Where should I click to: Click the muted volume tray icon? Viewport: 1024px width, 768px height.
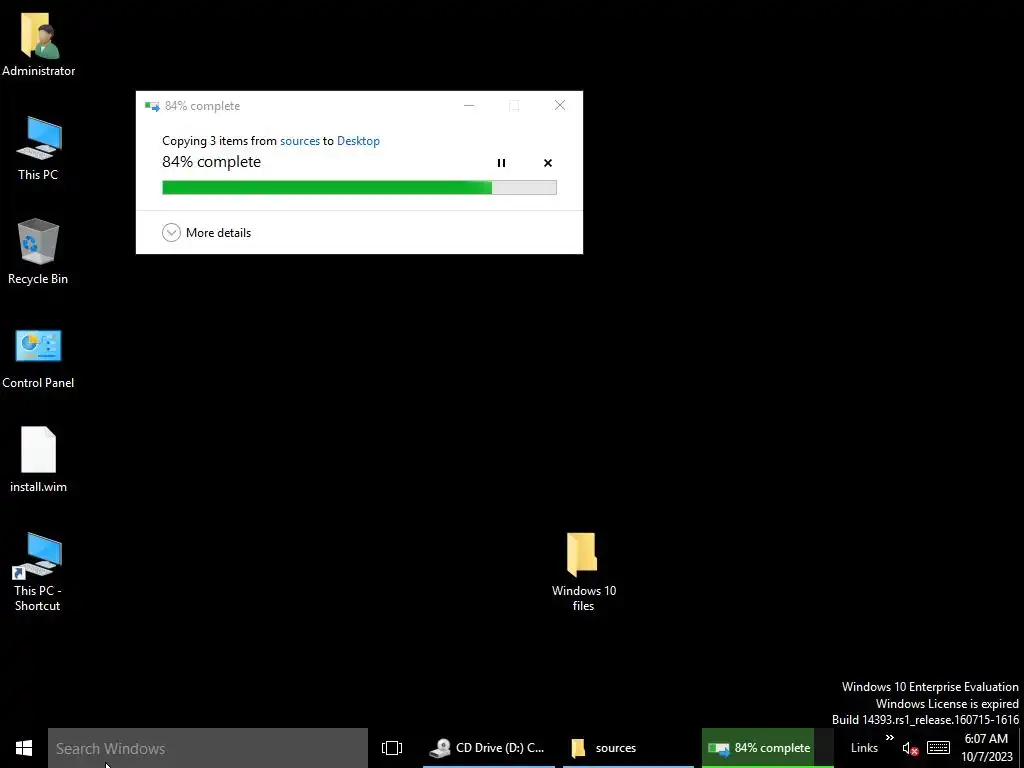coord(910,748)
